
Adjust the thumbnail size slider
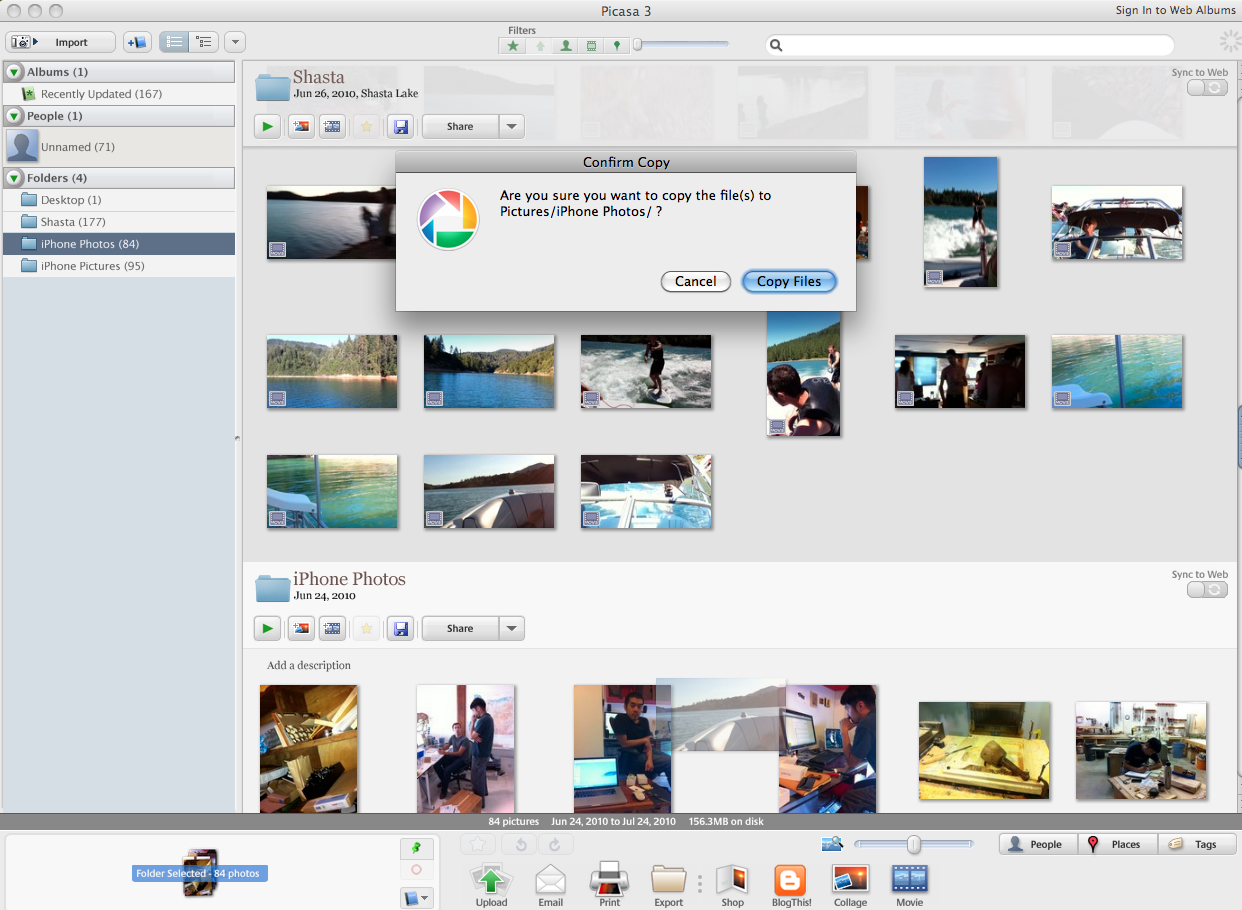tap(913, 845)
